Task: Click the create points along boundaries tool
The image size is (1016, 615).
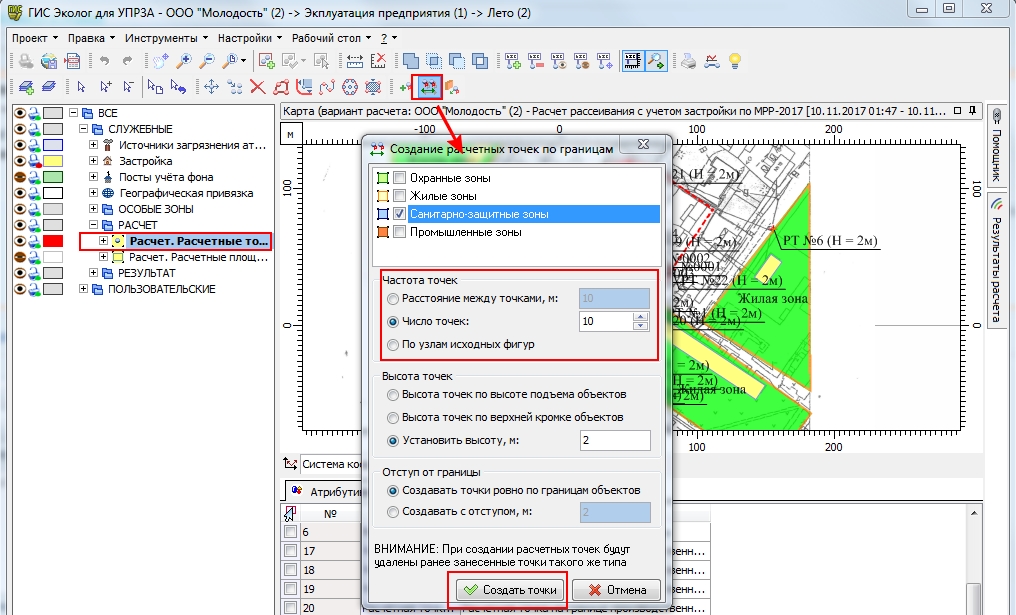Action: click(x=430, y=86)
